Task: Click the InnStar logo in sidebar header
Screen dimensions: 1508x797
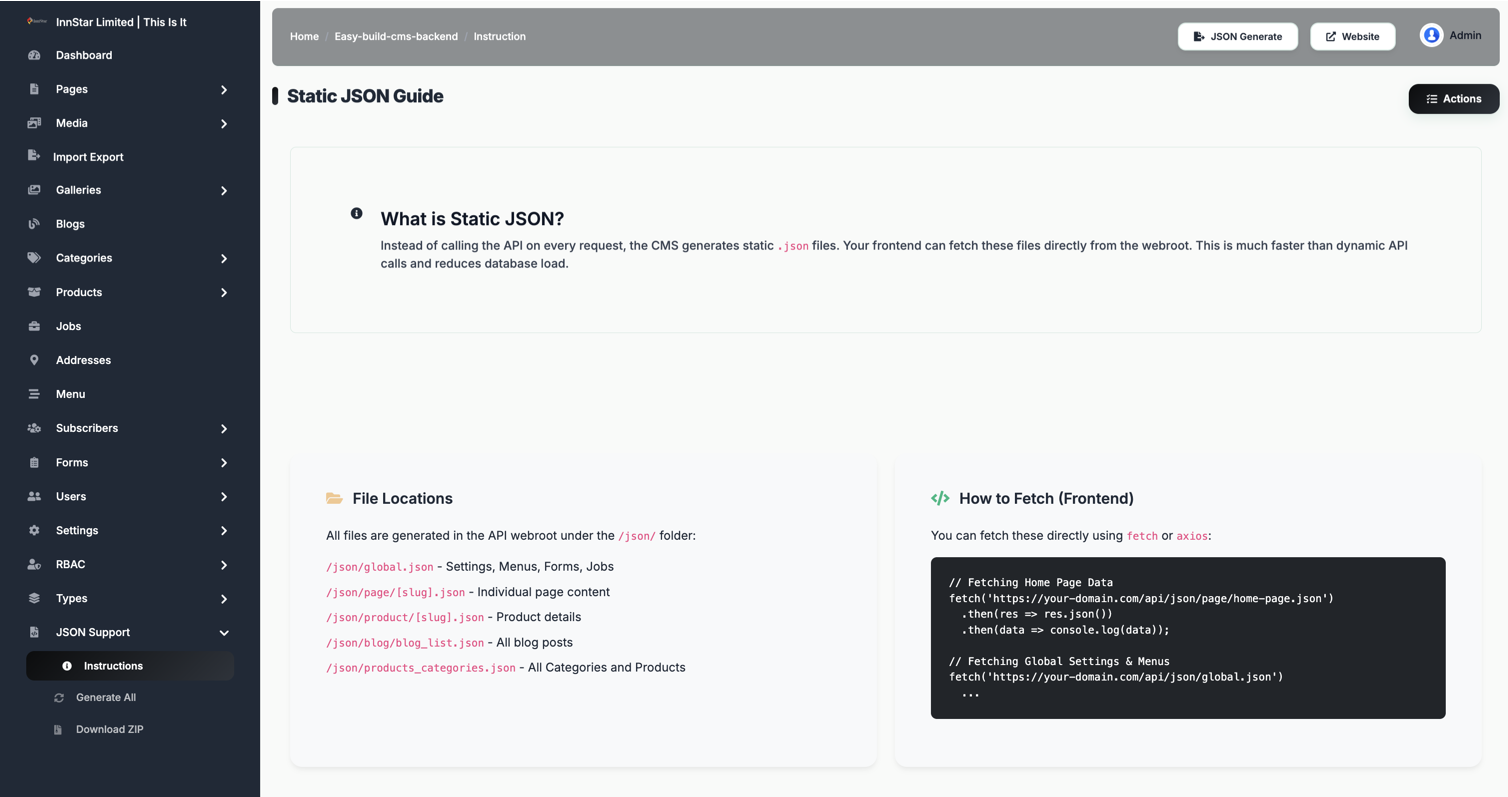Action: click(37, 21)
